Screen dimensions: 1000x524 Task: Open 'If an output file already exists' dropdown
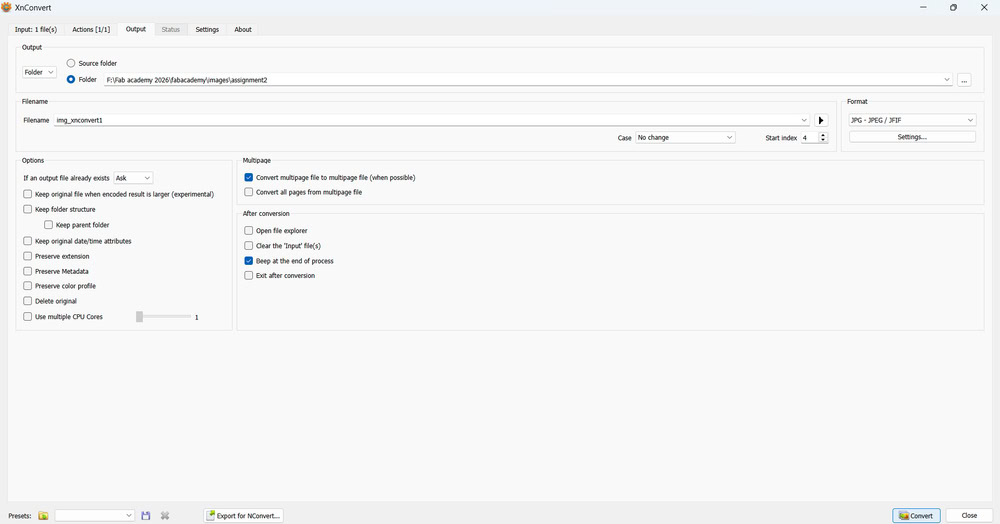click(x=133, y=178)
